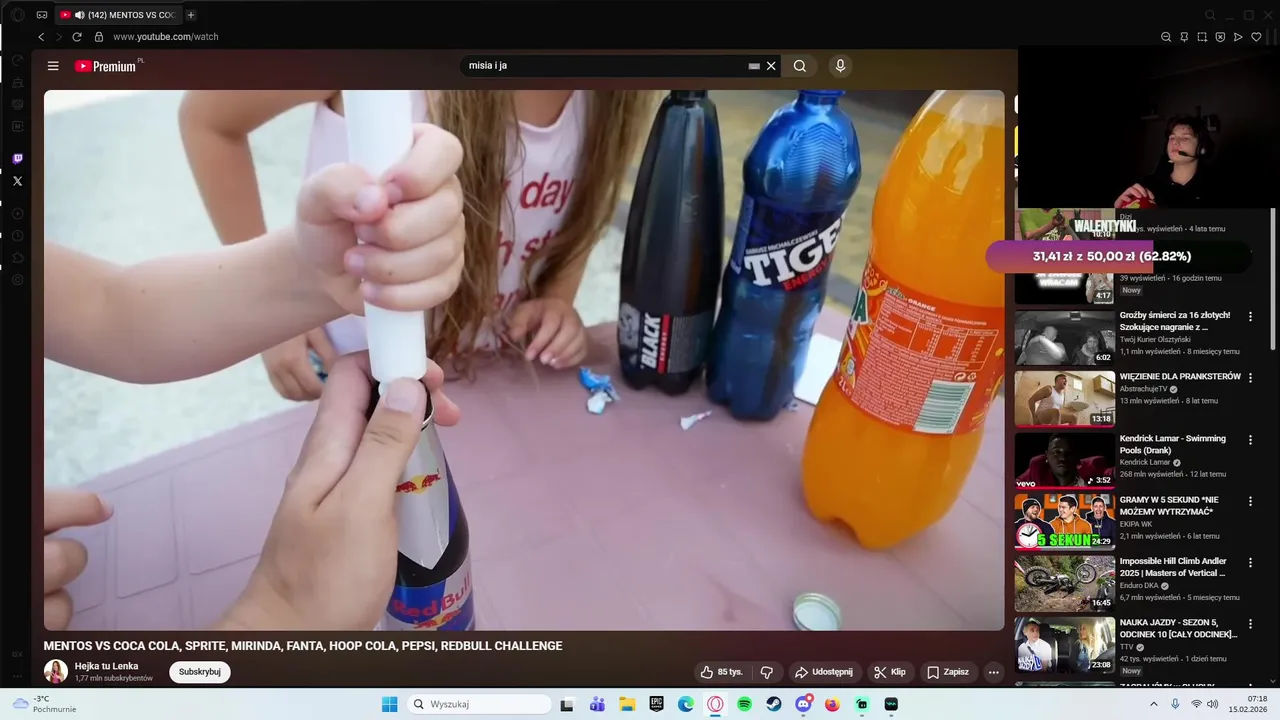This screenshot has width=1280, height=720.
Task: Click Udostępnij share button
Action: click(x=824, y=672)
